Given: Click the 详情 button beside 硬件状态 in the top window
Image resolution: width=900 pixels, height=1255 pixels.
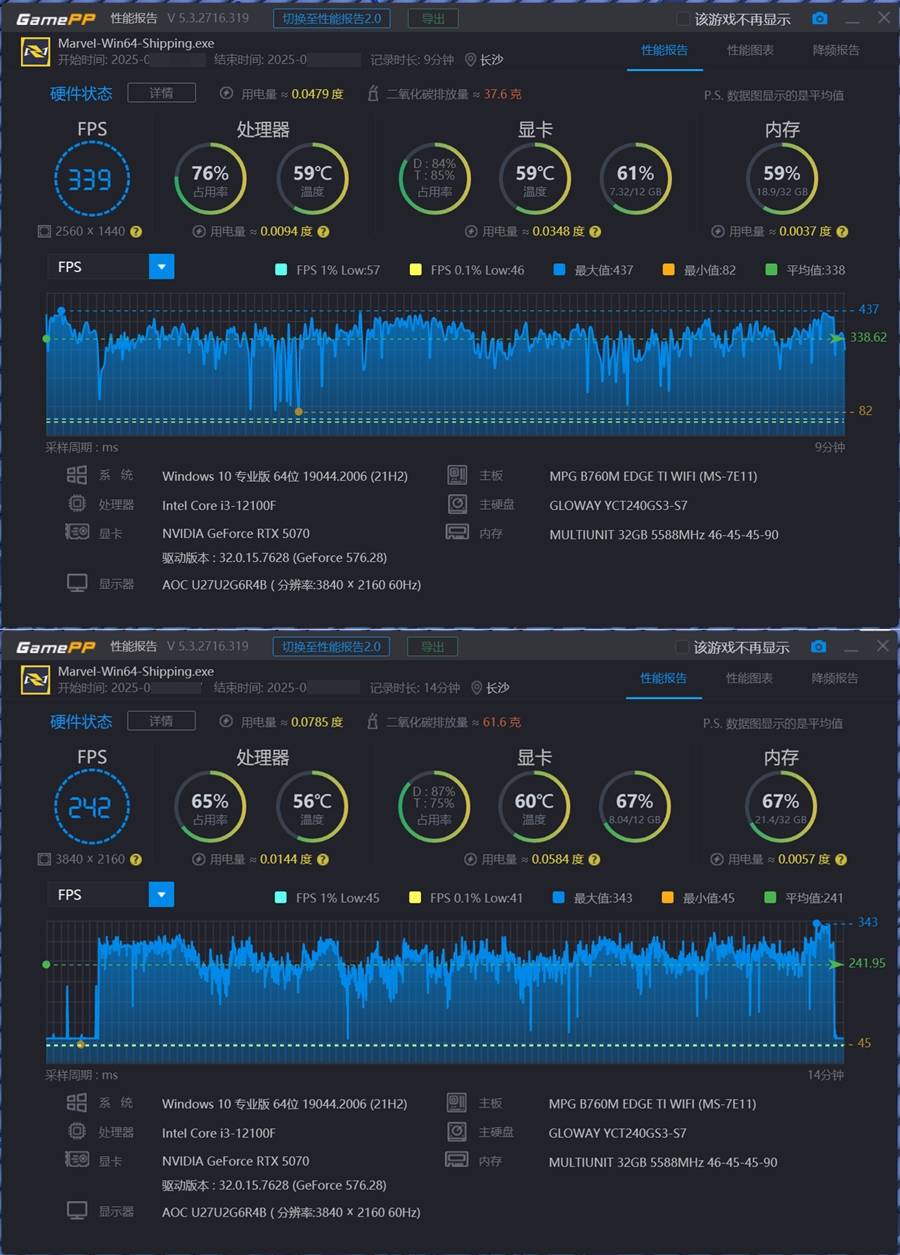Looking at the screenshot, I should 161,93.
